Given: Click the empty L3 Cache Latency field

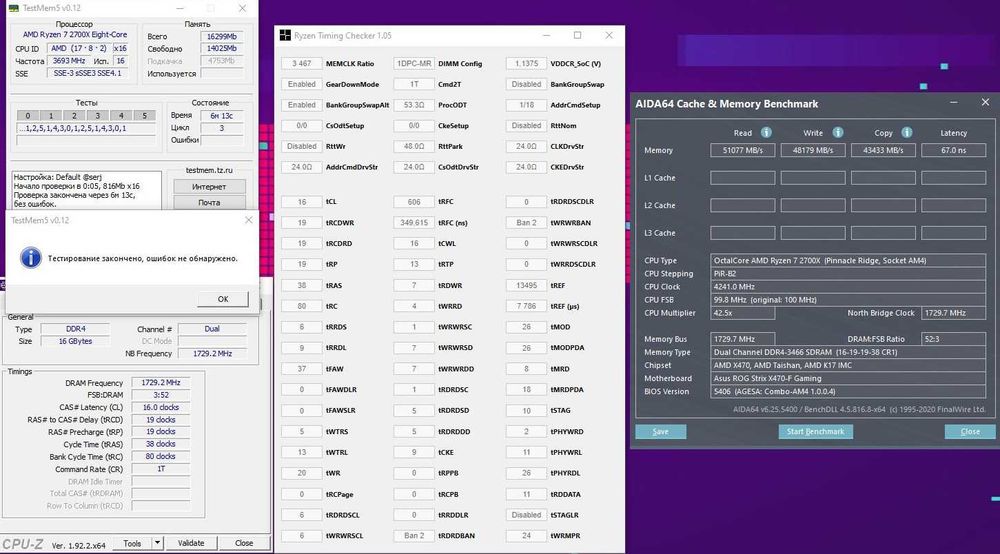Looking at the screenshot, I should pyautogui.click(x=953, y=233).
